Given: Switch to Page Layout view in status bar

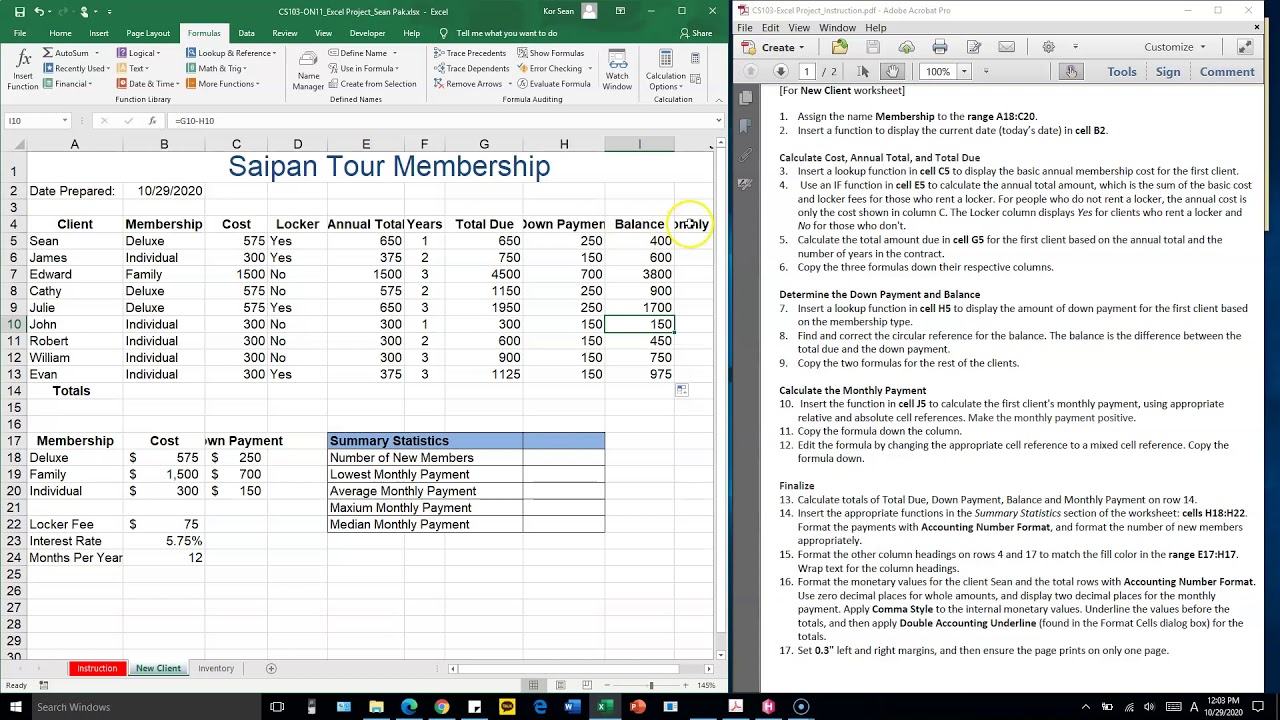Looking at the screenshot, I should pos(560,685).
